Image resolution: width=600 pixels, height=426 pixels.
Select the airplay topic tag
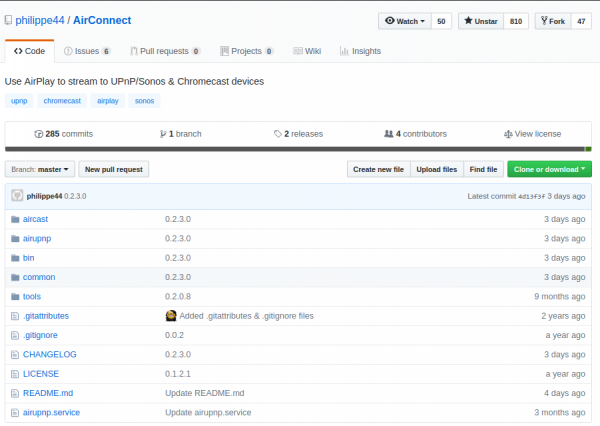coord(108,101)
